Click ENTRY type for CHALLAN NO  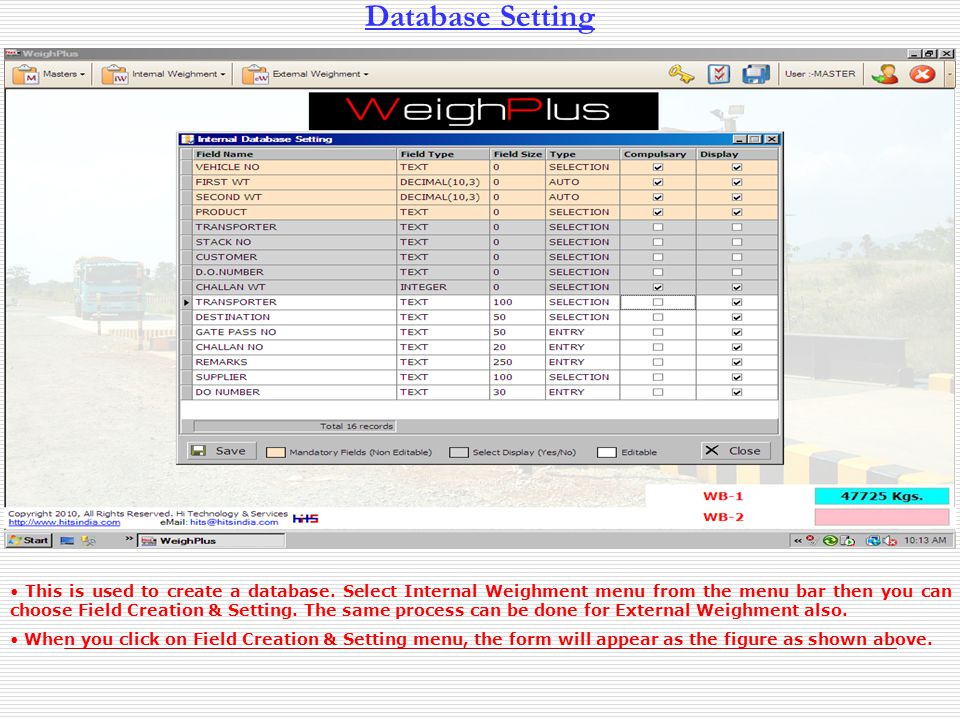[x=583, y=347]
